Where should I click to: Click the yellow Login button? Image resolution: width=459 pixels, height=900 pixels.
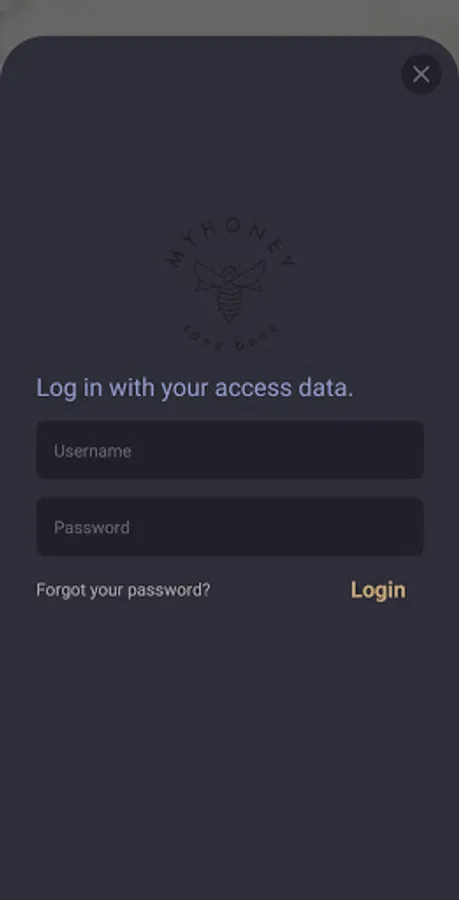coord(378,590)
